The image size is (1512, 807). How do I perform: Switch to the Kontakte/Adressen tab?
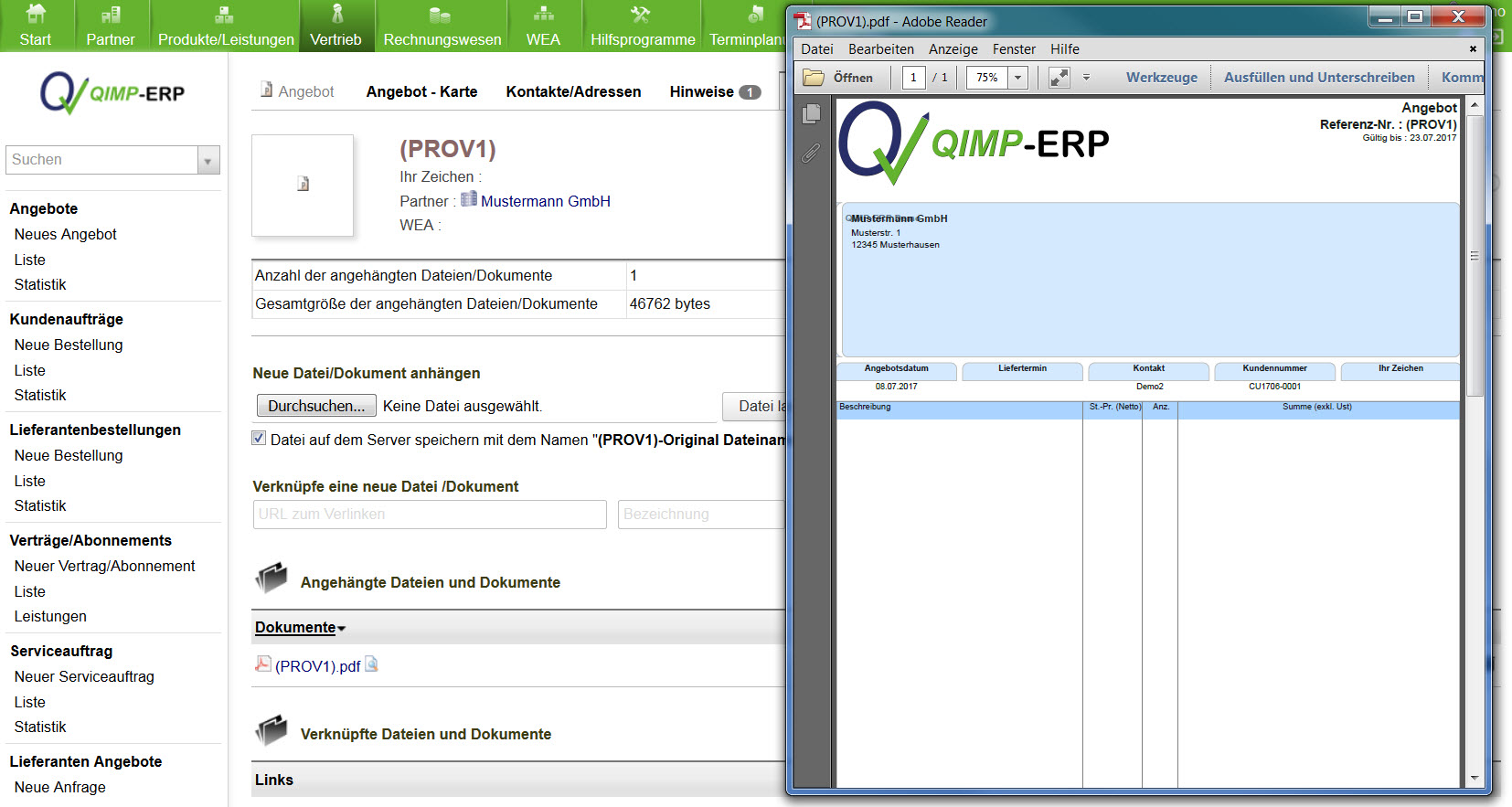click(573, 91)
